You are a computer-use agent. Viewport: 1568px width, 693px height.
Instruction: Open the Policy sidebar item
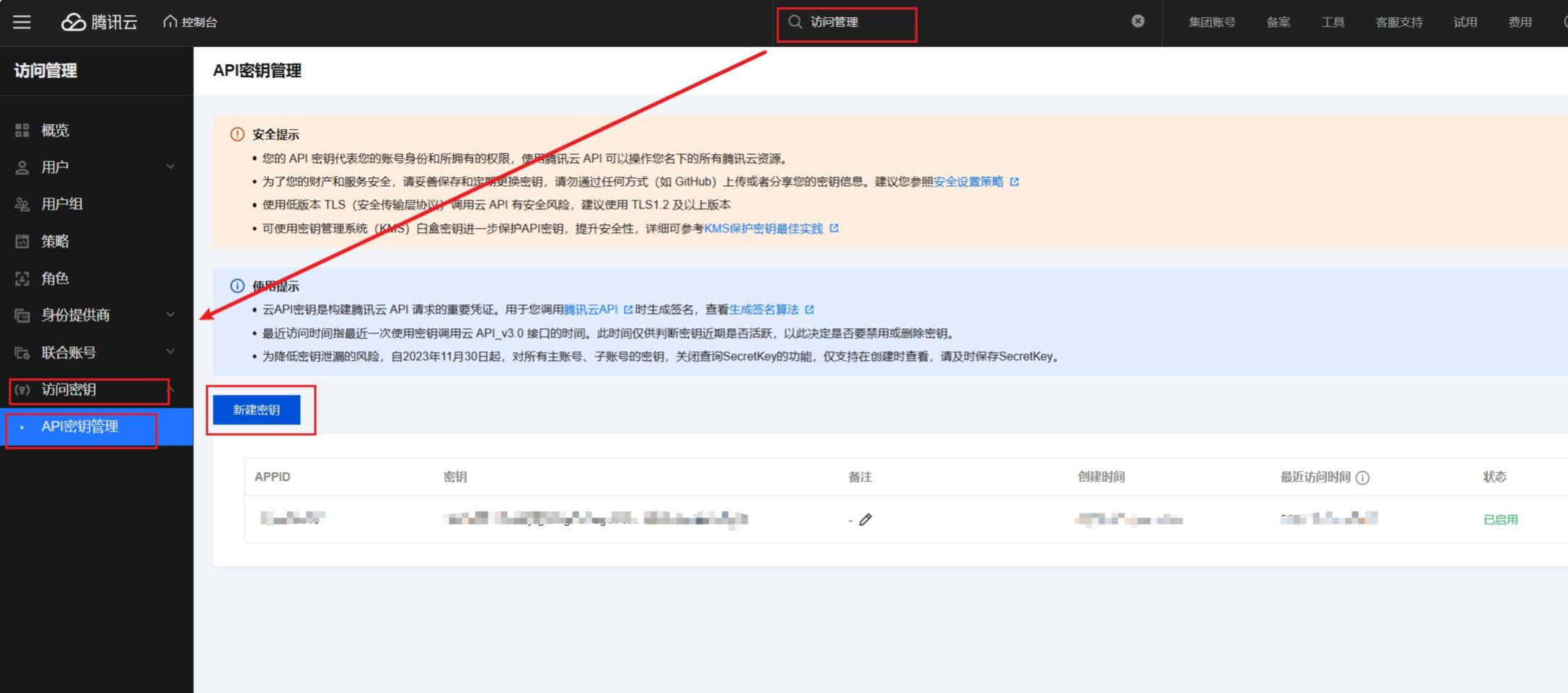(x=55, y=242)
